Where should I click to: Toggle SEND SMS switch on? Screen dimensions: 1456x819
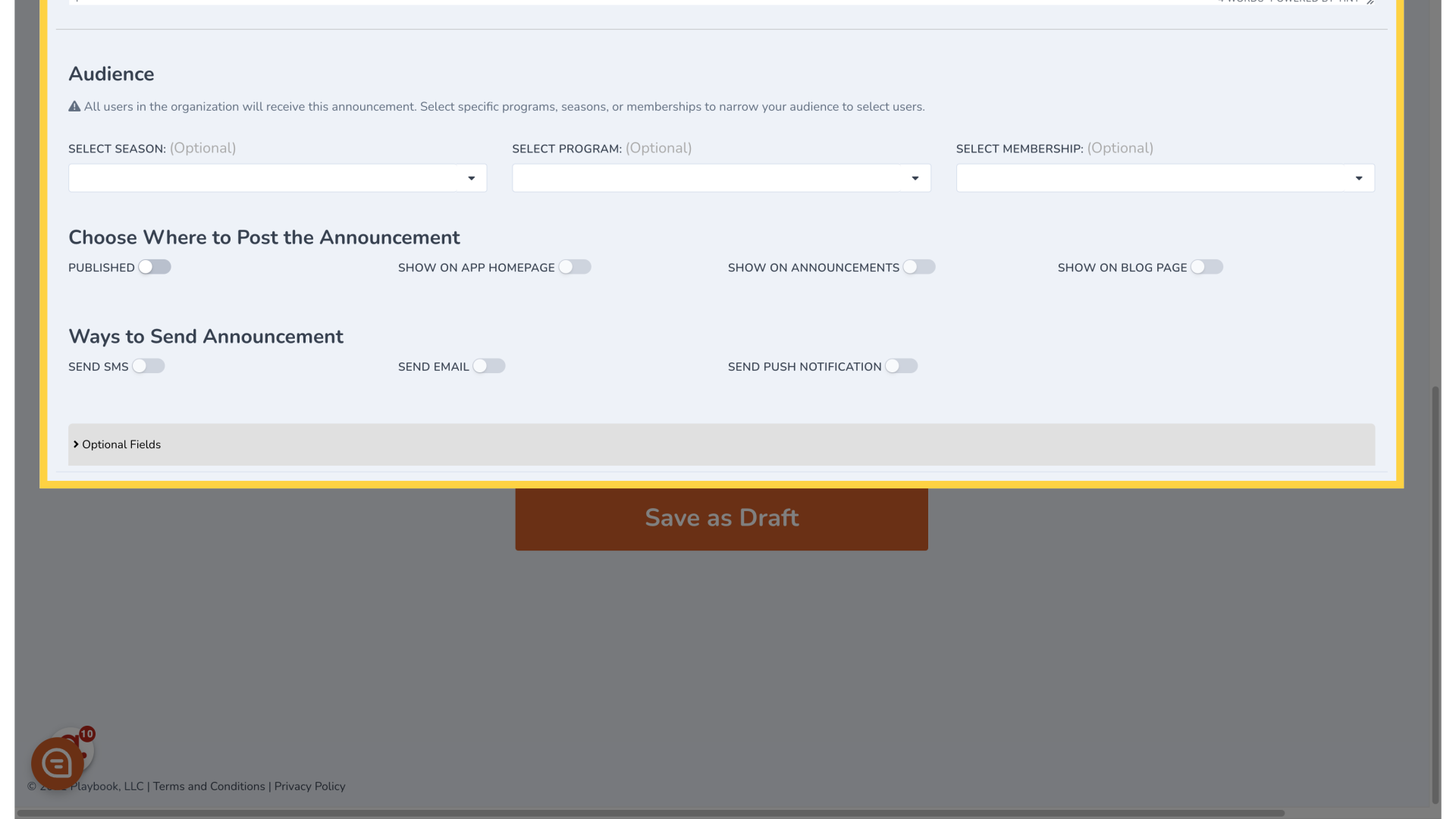[148, 365]
